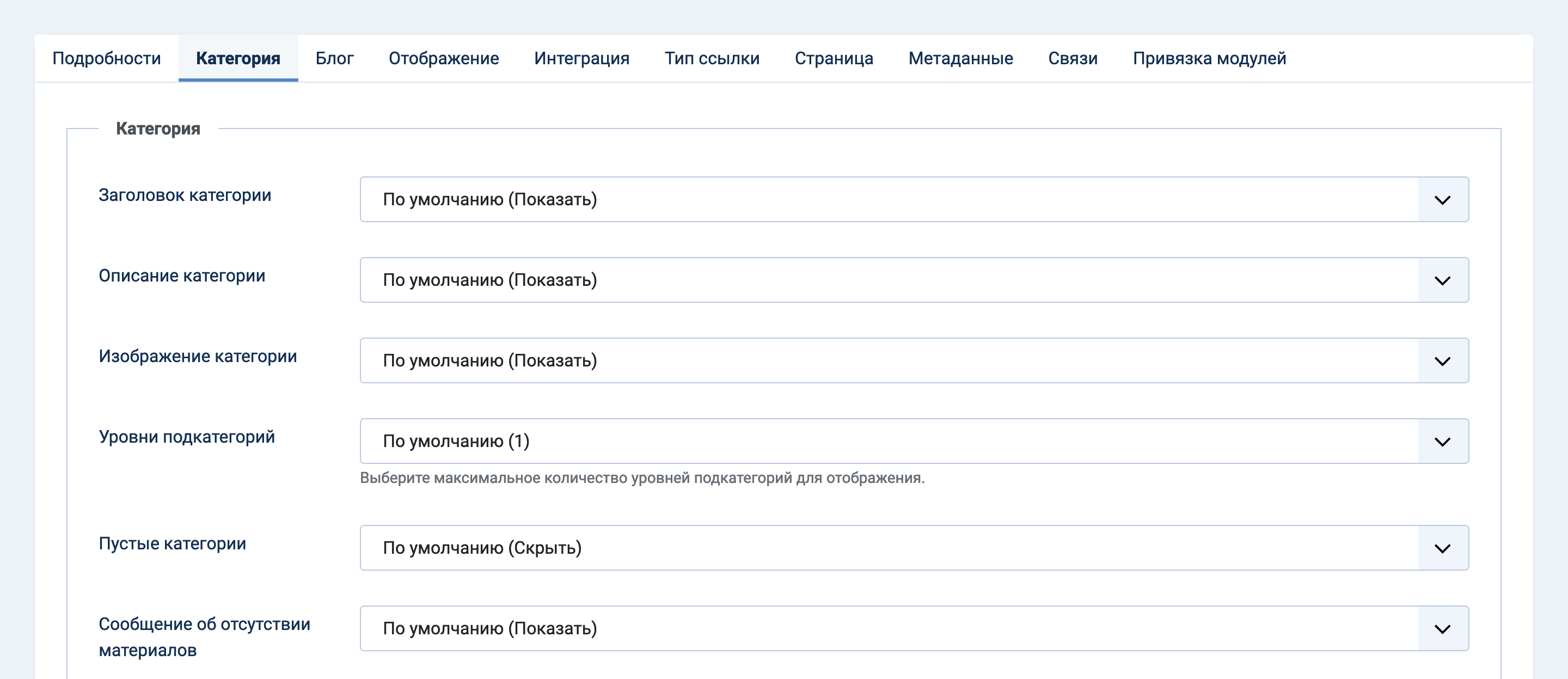Switch to the Метаданные tab

[x=960, y=58]
